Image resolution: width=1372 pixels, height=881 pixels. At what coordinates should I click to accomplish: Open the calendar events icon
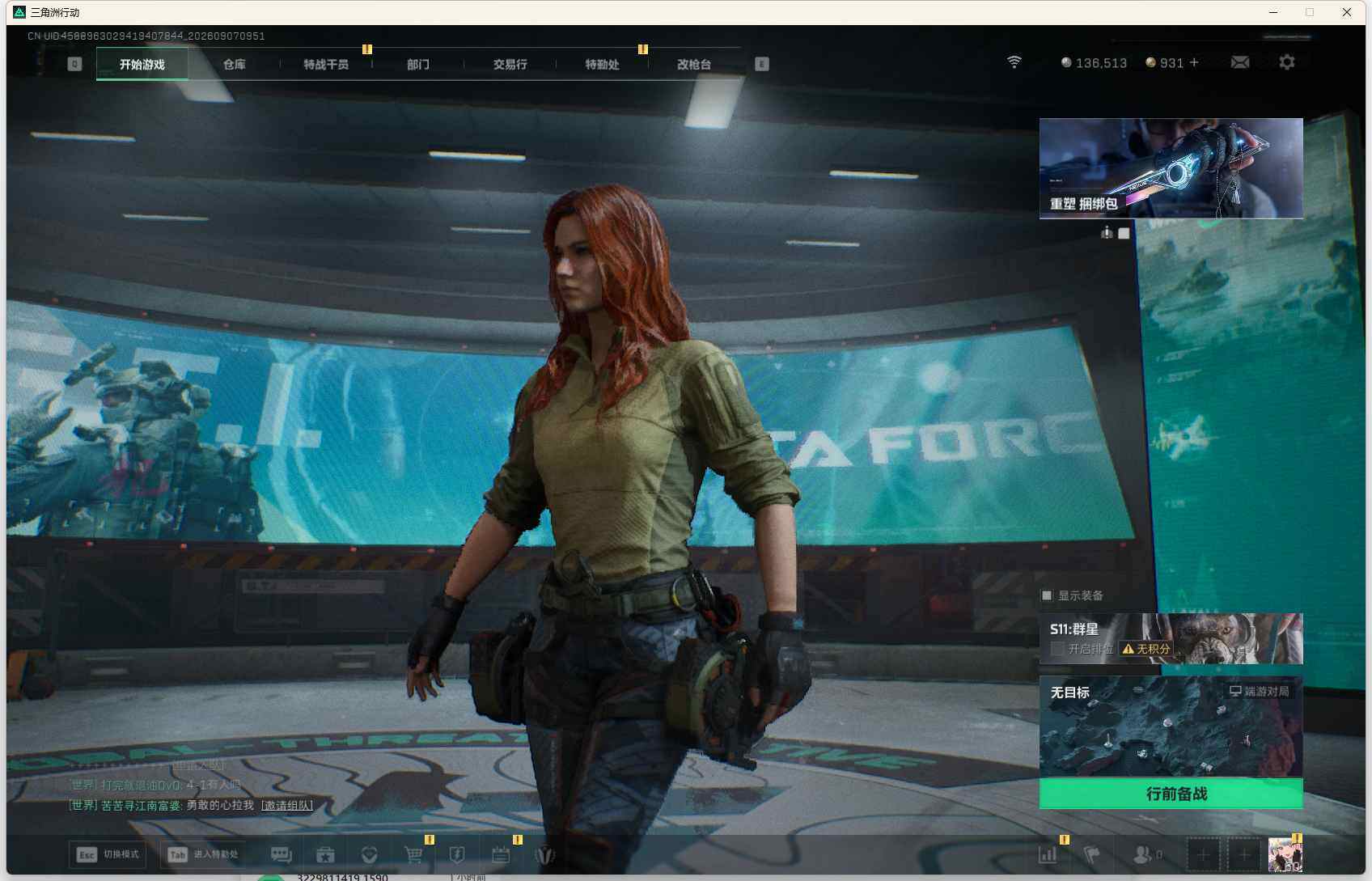coord(501,854)
